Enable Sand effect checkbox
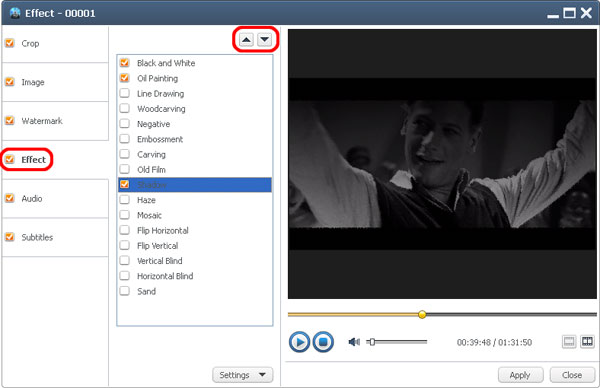600x388 pixels. [124, 291]
